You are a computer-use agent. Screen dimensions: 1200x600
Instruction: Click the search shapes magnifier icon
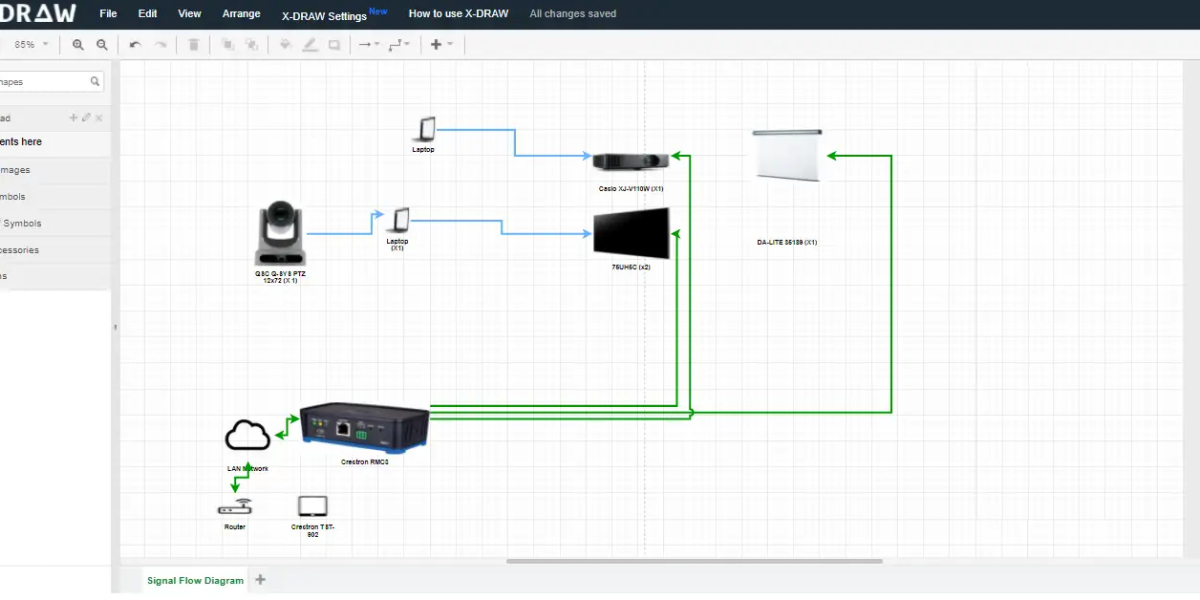tap(95, 82)
